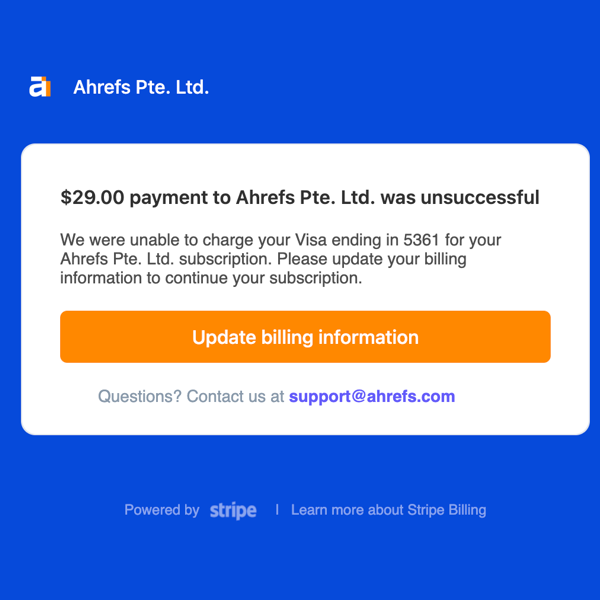Click the $29.00 amount in the heading
Image resolution: width=600 pixels, height=600 pixels.
[92, 197]
